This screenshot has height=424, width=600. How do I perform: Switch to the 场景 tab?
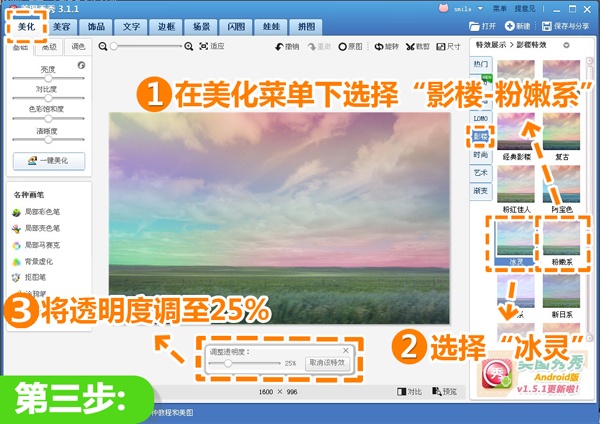click(x=201, y=27)
